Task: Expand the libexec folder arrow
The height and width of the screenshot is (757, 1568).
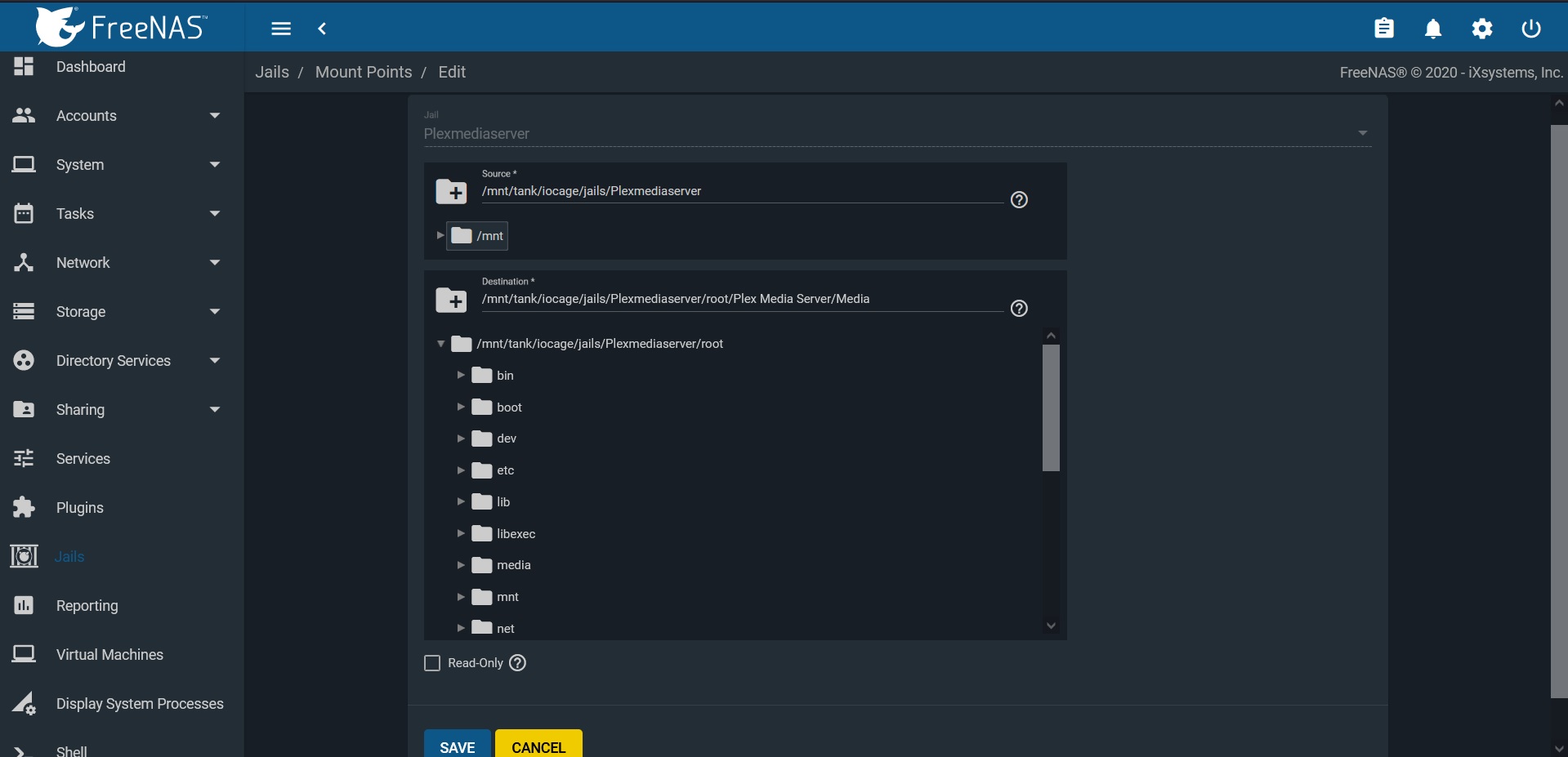Action: click(x=461, y=533)
